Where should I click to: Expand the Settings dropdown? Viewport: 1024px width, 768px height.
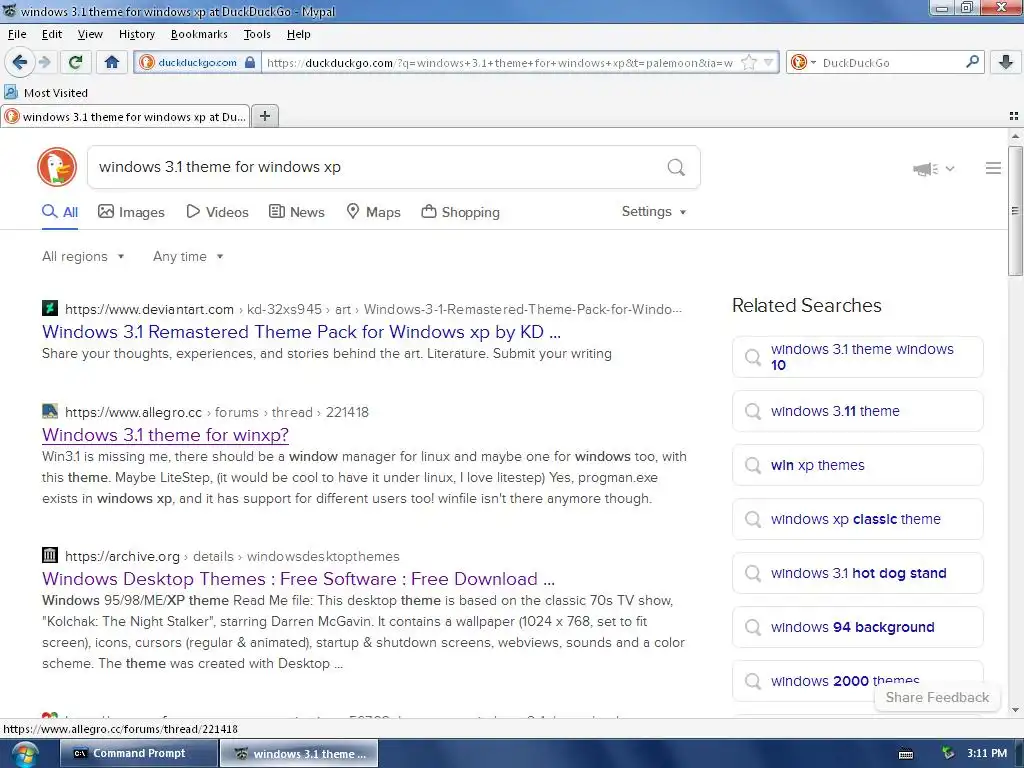click(x=654, y=212)
